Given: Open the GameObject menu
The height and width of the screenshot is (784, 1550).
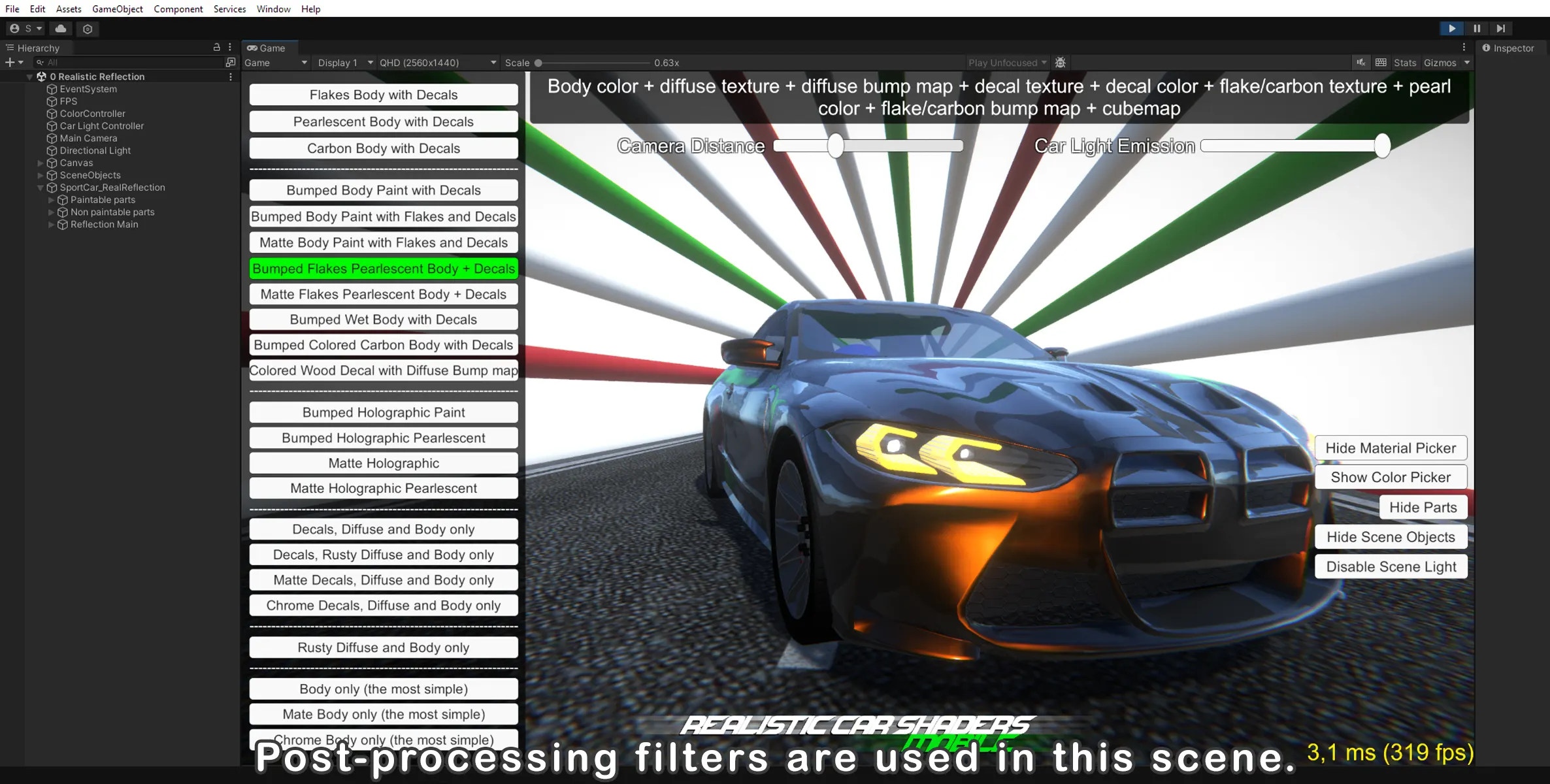Looking at the screenshot, I should [x=117, y=8].
